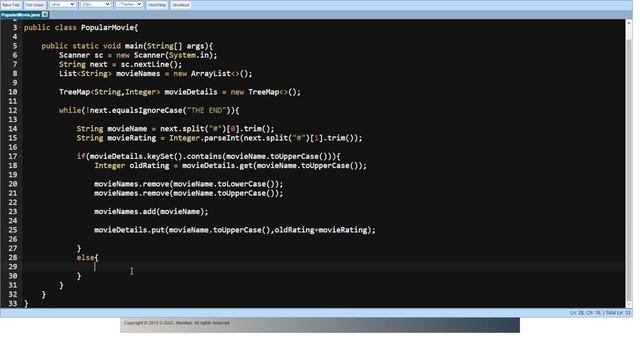Click on 'TreeMap<String,Integer> movieDetails' line

[180, 92]
